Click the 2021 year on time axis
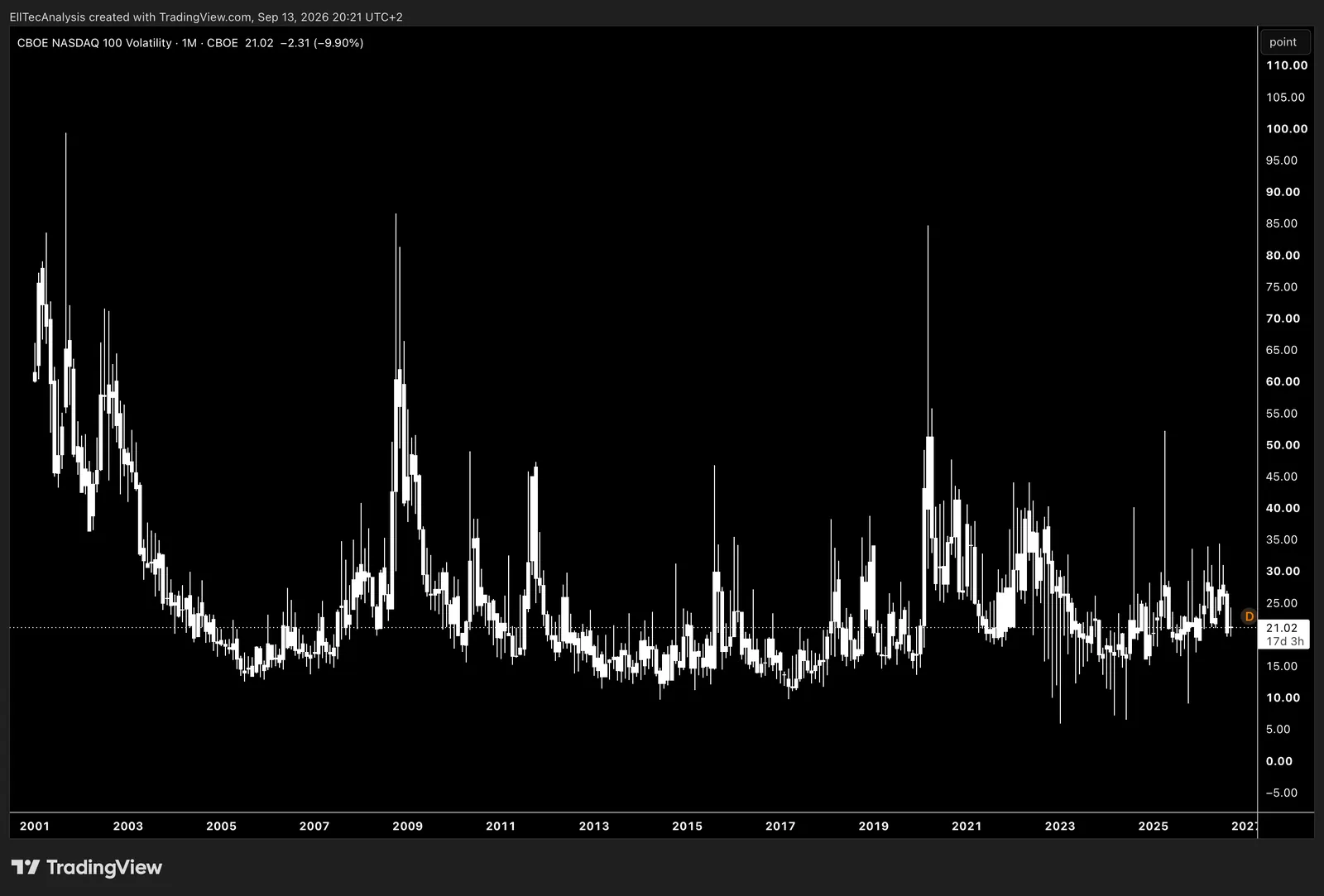The image size is (1324, 896). tap(967, 826)
